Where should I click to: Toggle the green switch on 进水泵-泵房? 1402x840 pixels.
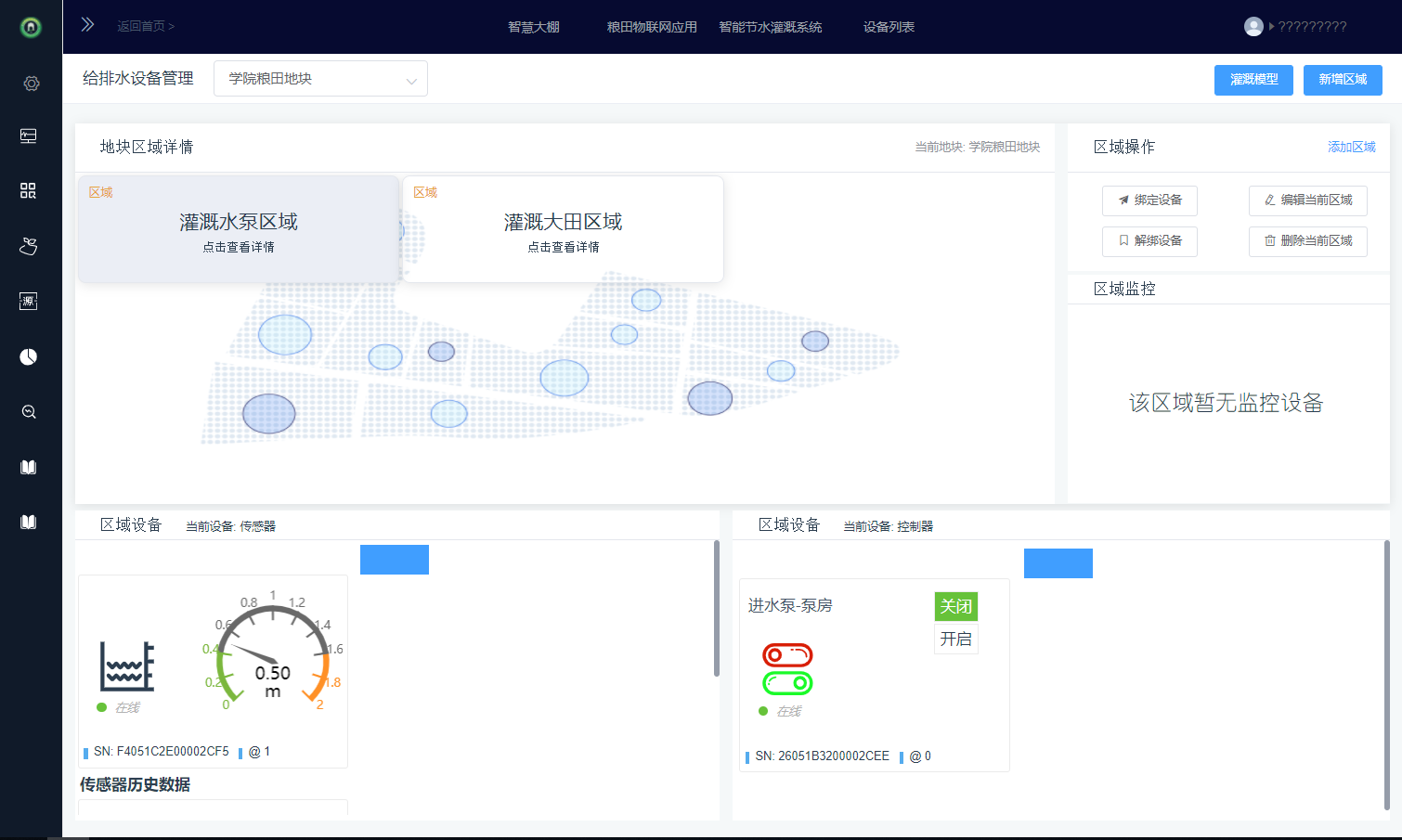(786, 684)
